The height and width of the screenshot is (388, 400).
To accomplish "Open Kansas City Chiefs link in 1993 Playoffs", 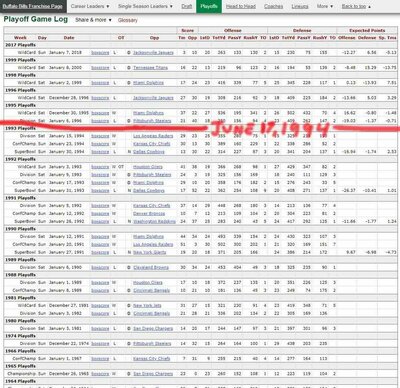I will pos(152,144).
